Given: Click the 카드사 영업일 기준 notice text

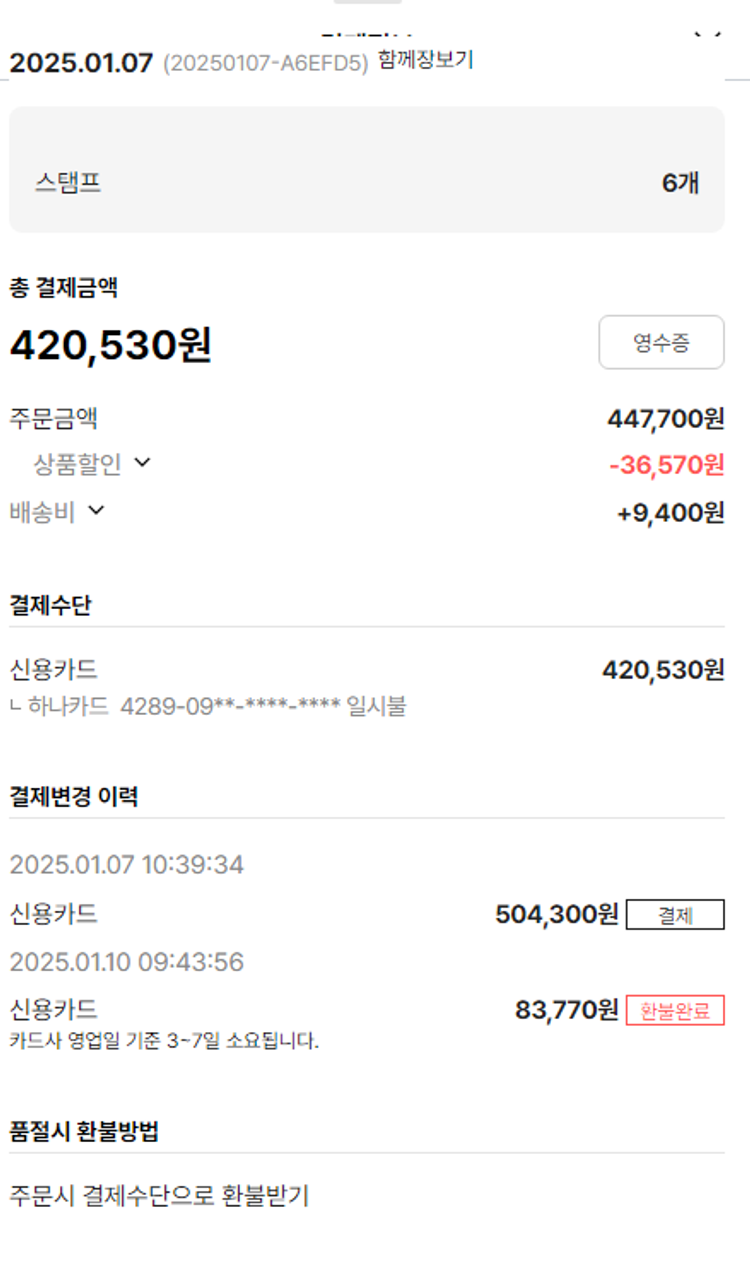Looking at the screenshot, I should tap(164, 1041).
